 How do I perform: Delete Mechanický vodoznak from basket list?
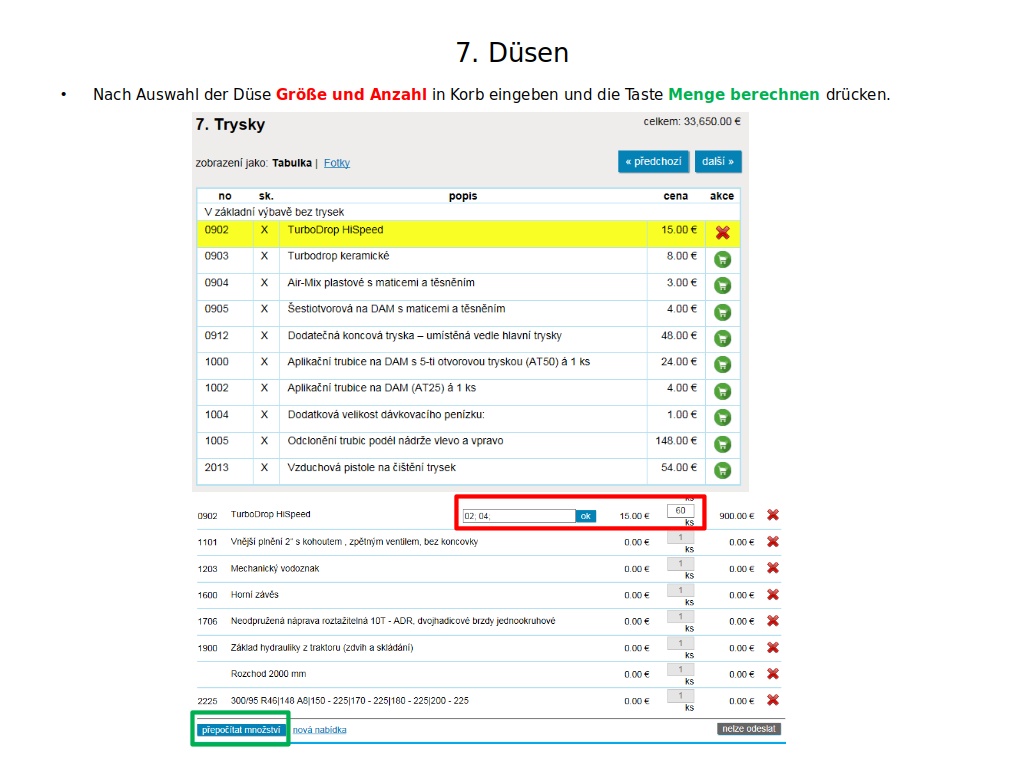(x=772, y=568)
